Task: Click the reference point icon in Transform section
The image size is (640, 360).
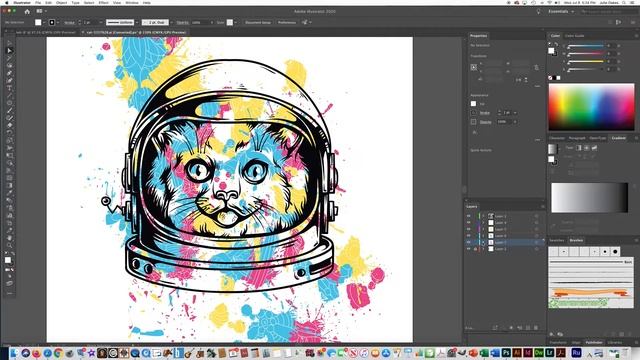Action: pos(474,67)
